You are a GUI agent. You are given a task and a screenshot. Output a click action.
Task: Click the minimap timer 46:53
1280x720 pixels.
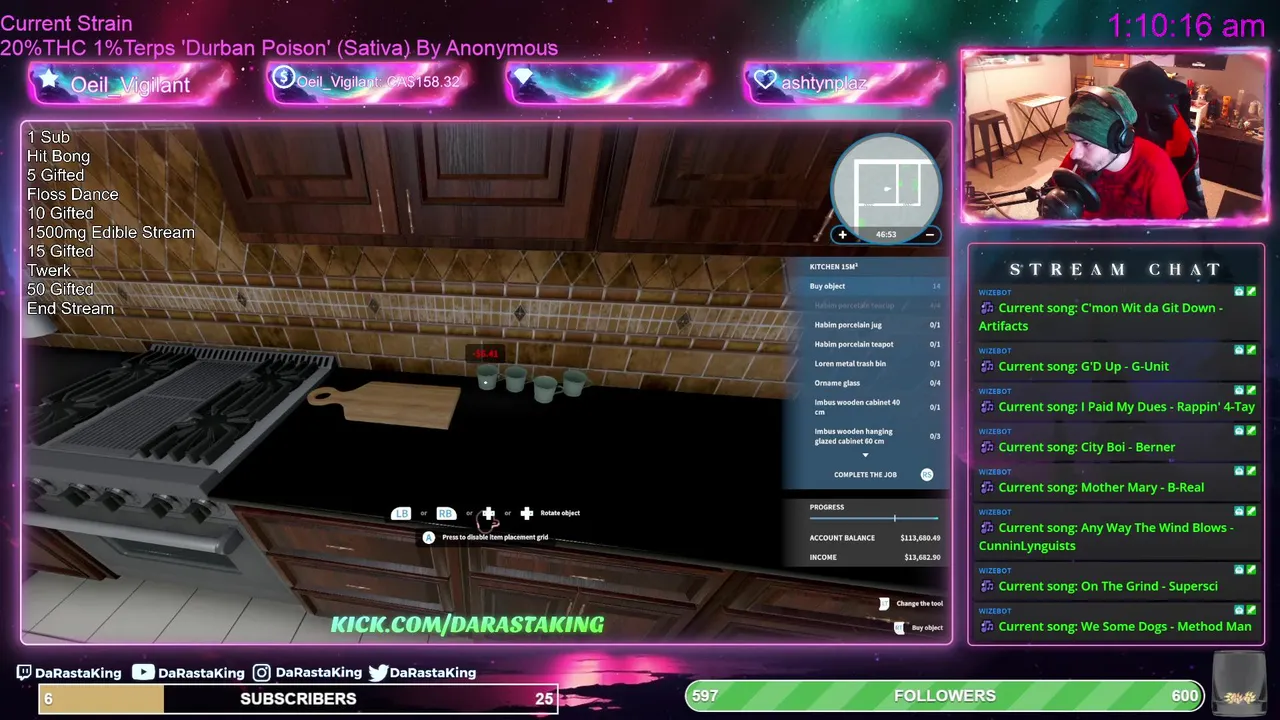click(886, 235)
